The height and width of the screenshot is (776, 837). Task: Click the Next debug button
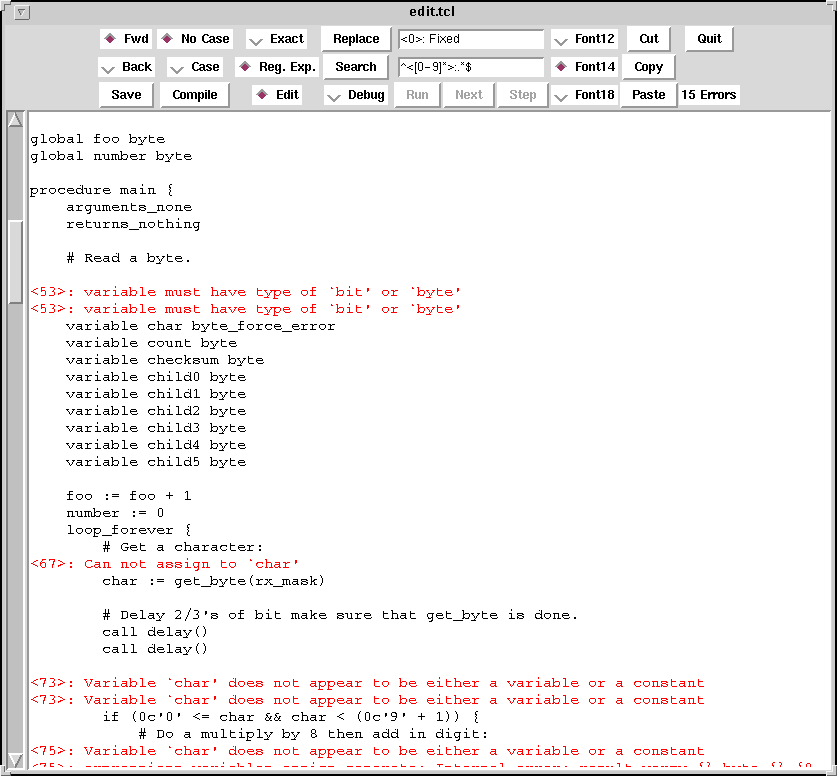click(469, 94)
